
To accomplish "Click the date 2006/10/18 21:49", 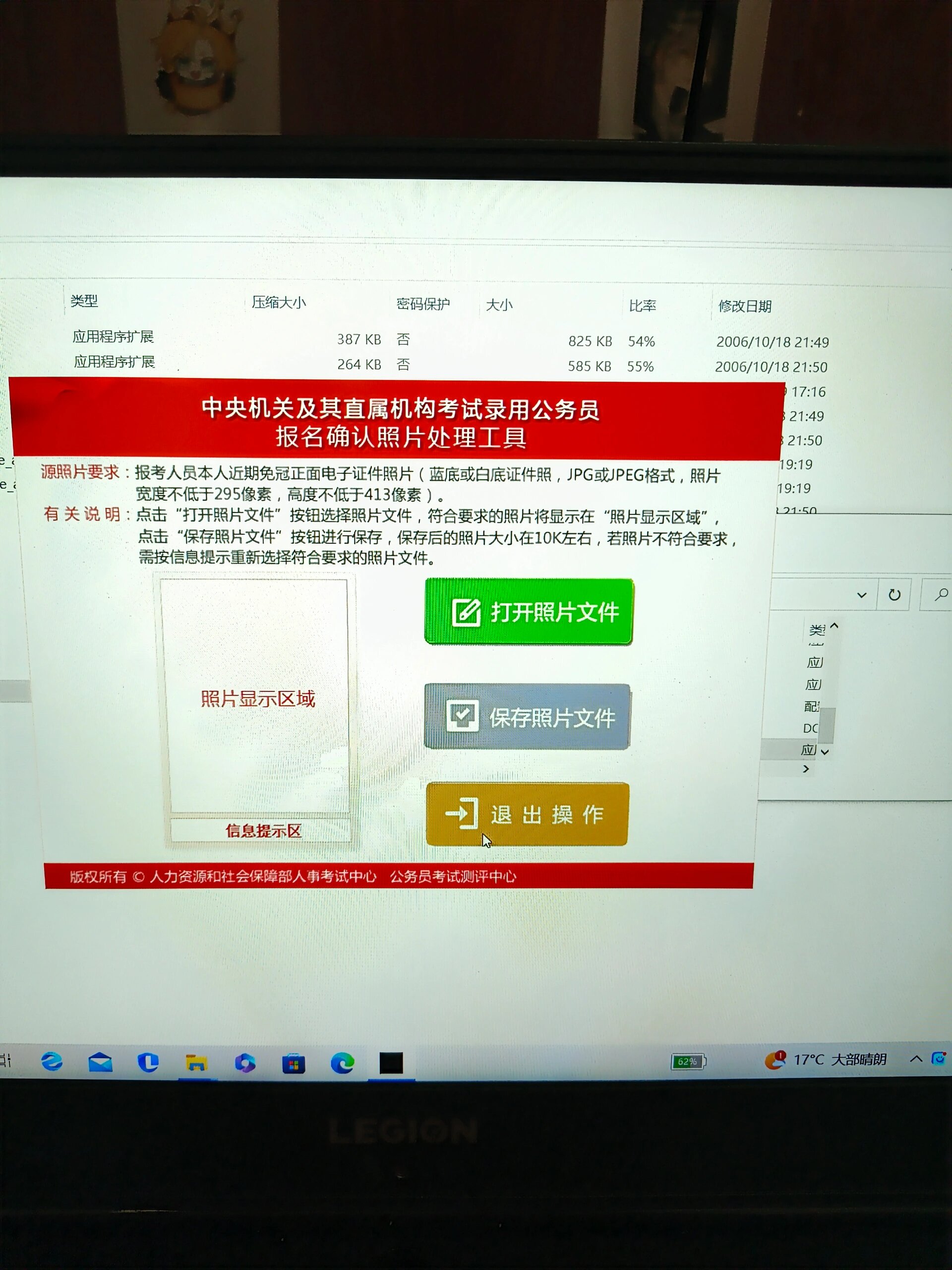I will pos(773,342).
